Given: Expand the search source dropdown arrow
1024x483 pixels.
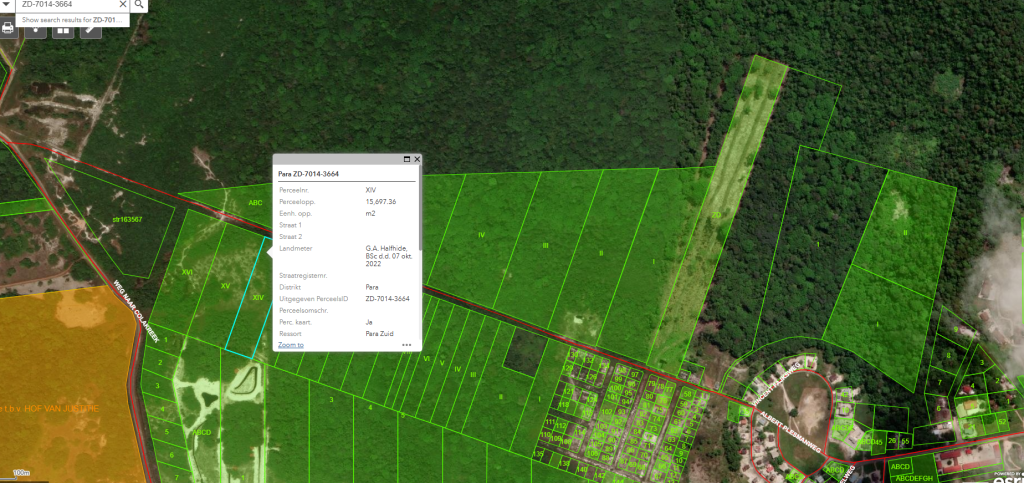Looking at the screenshot, I should (x=8, y=5).
